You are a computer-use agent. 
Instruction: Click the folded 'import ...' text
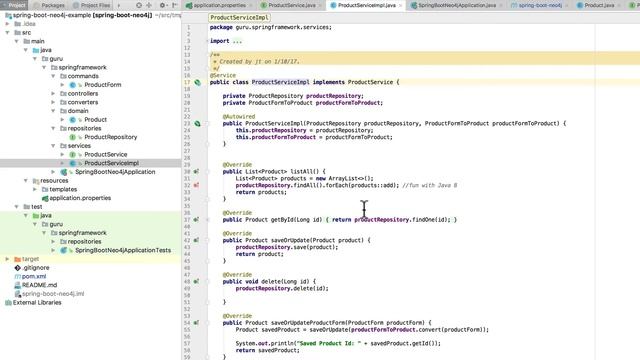226,41
